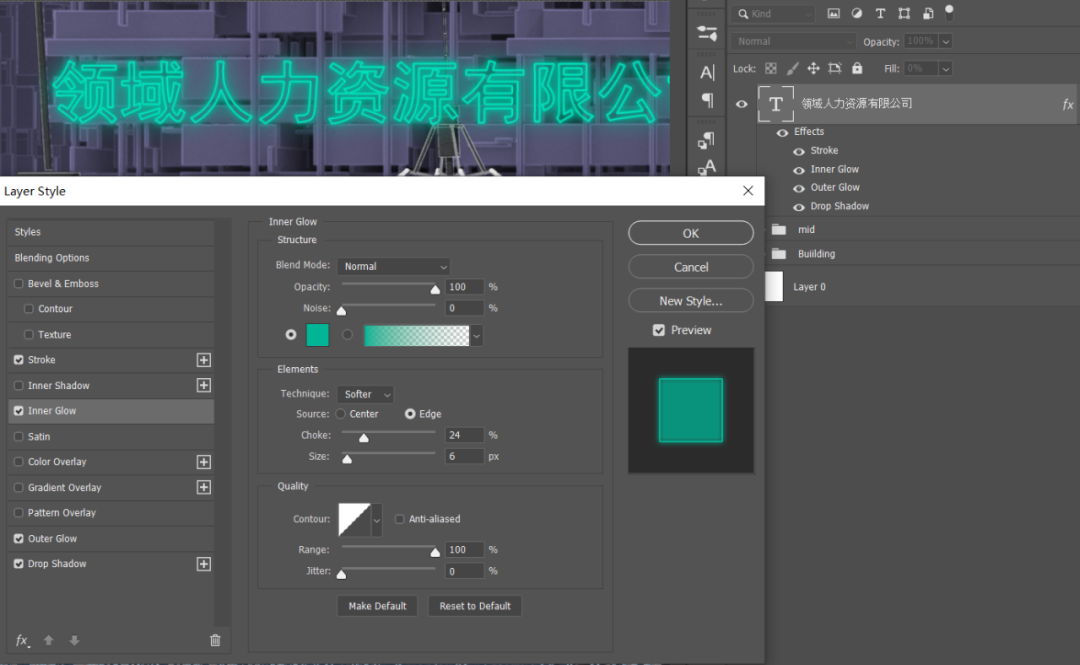The height and width of the screenshot is (665, 1080).
Task: Click the plus icon beside Stroke
Action: click(x=204, y=360)
